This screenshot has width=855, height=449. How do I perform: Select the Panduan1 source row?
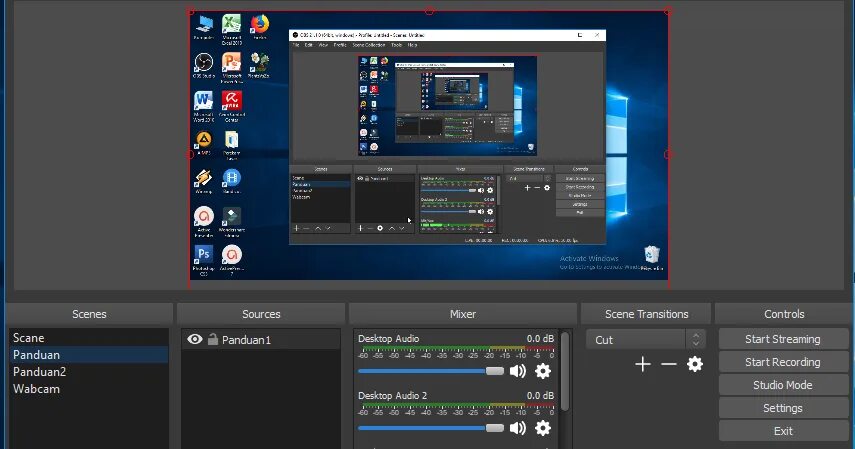click(x=261, y=339)
